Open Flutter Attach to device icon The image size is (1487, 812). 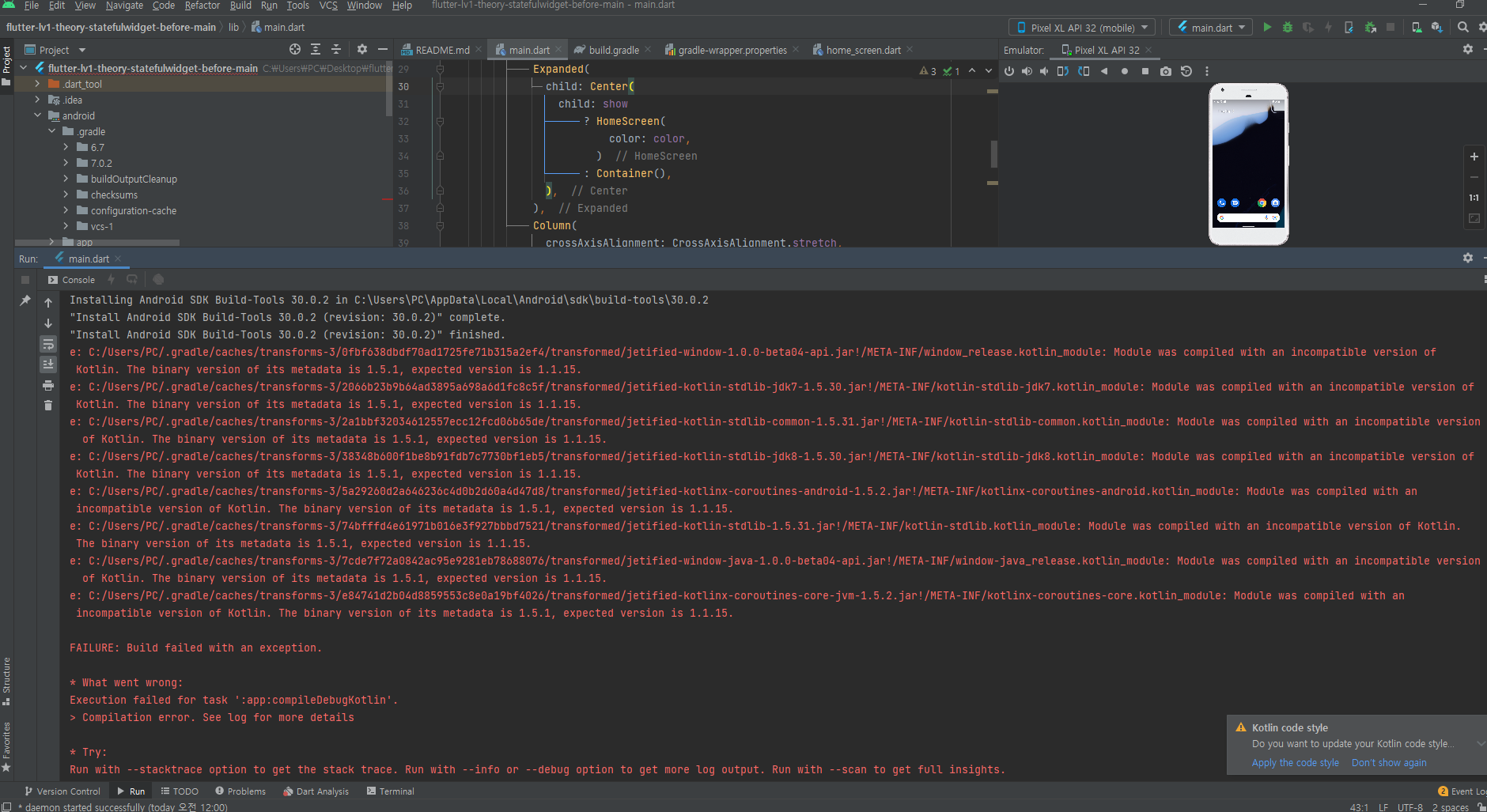tap(1349, 27)
